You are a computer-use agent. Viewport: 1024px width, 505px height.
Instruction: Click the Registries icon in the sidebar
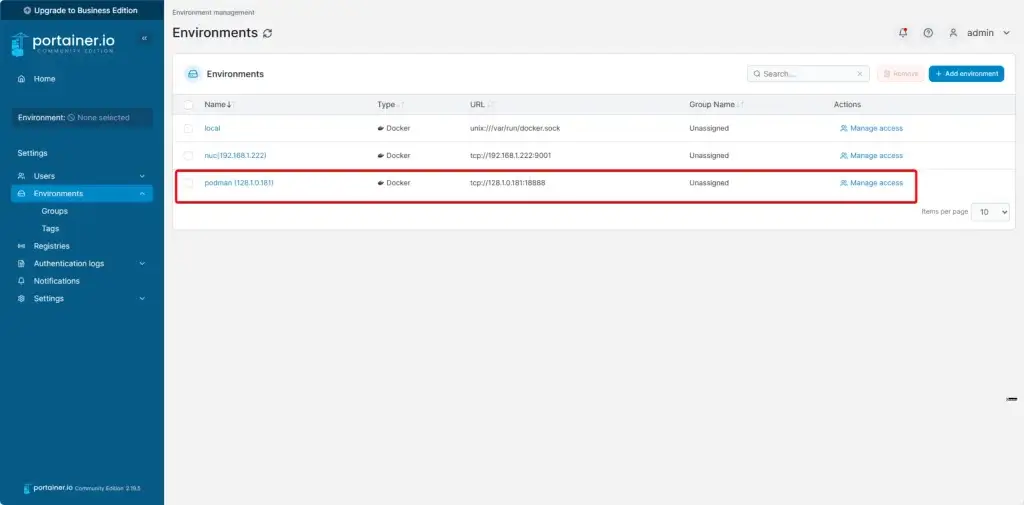[22, 246]
